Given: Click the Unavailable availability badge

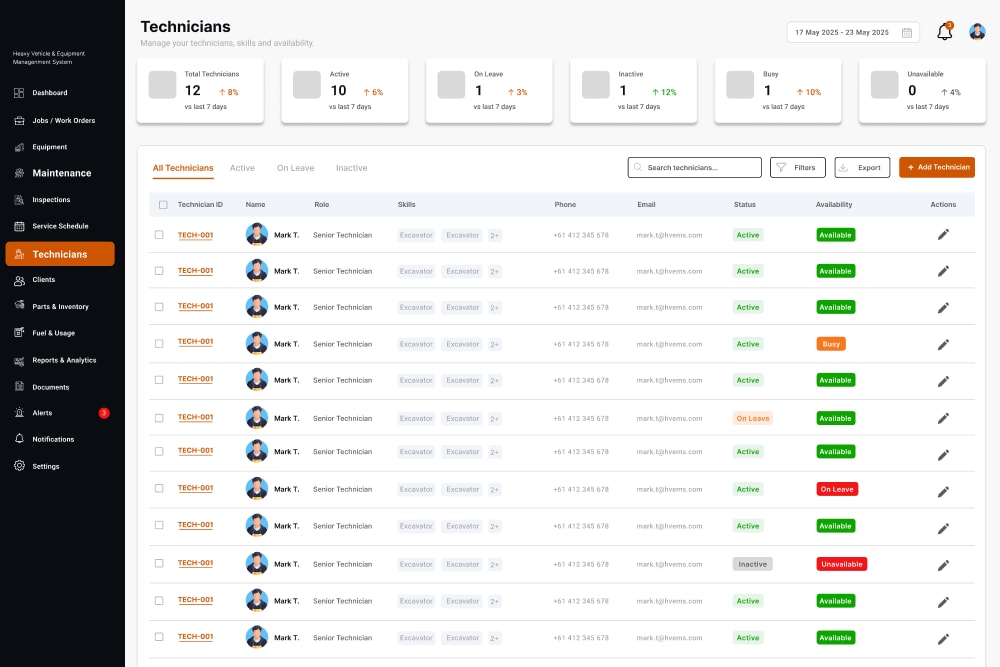Looking at the screenshot, I should pos(842,564).
